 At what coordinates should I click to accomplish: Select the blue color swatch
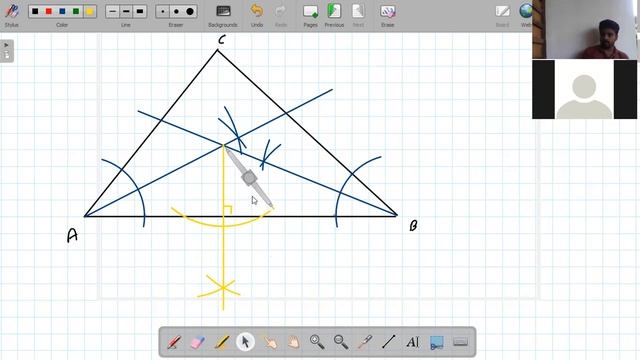click(62, 11)
